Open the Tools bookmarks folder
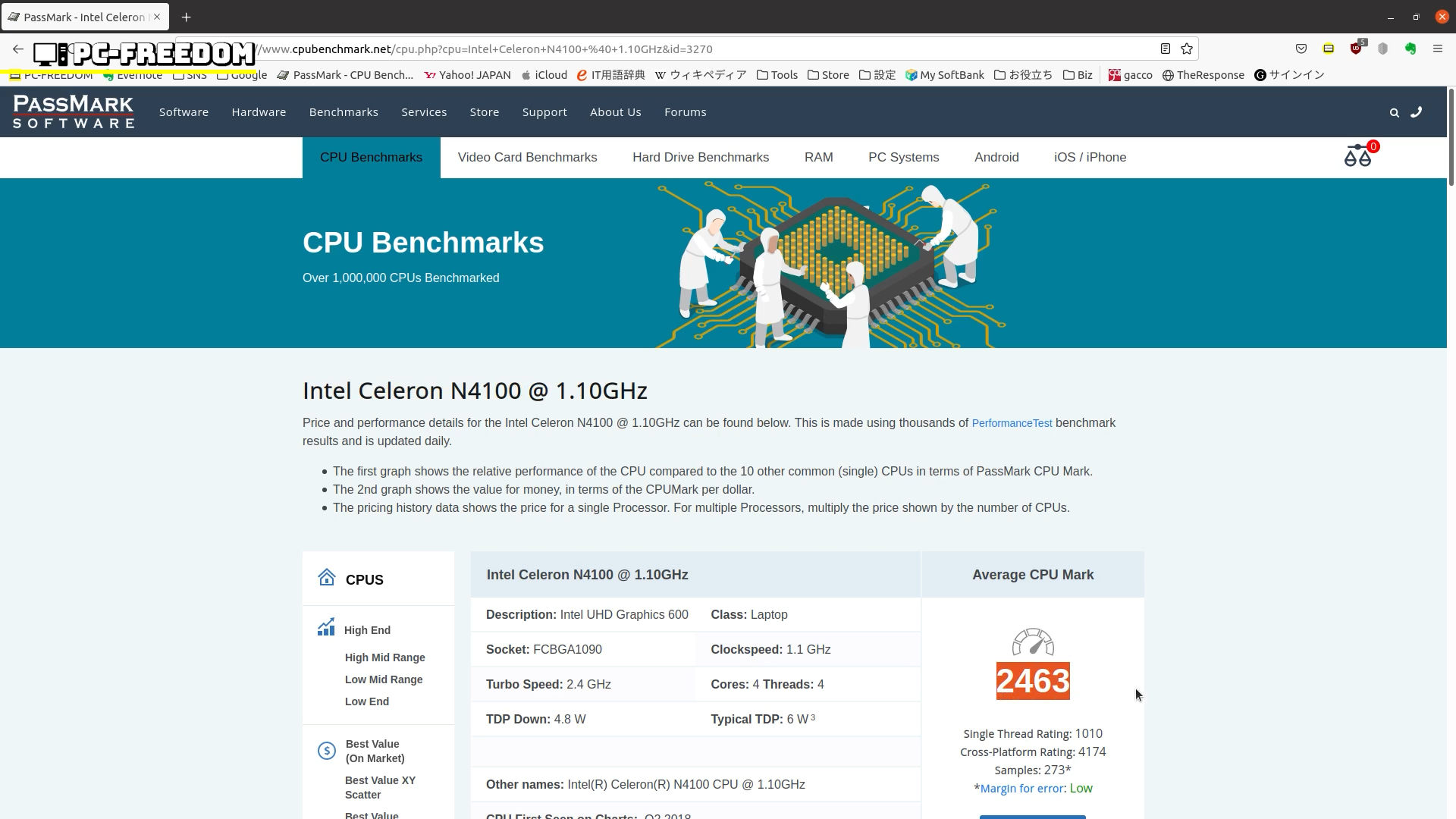The image size is (1456, 819). click(x=777, y=75)
